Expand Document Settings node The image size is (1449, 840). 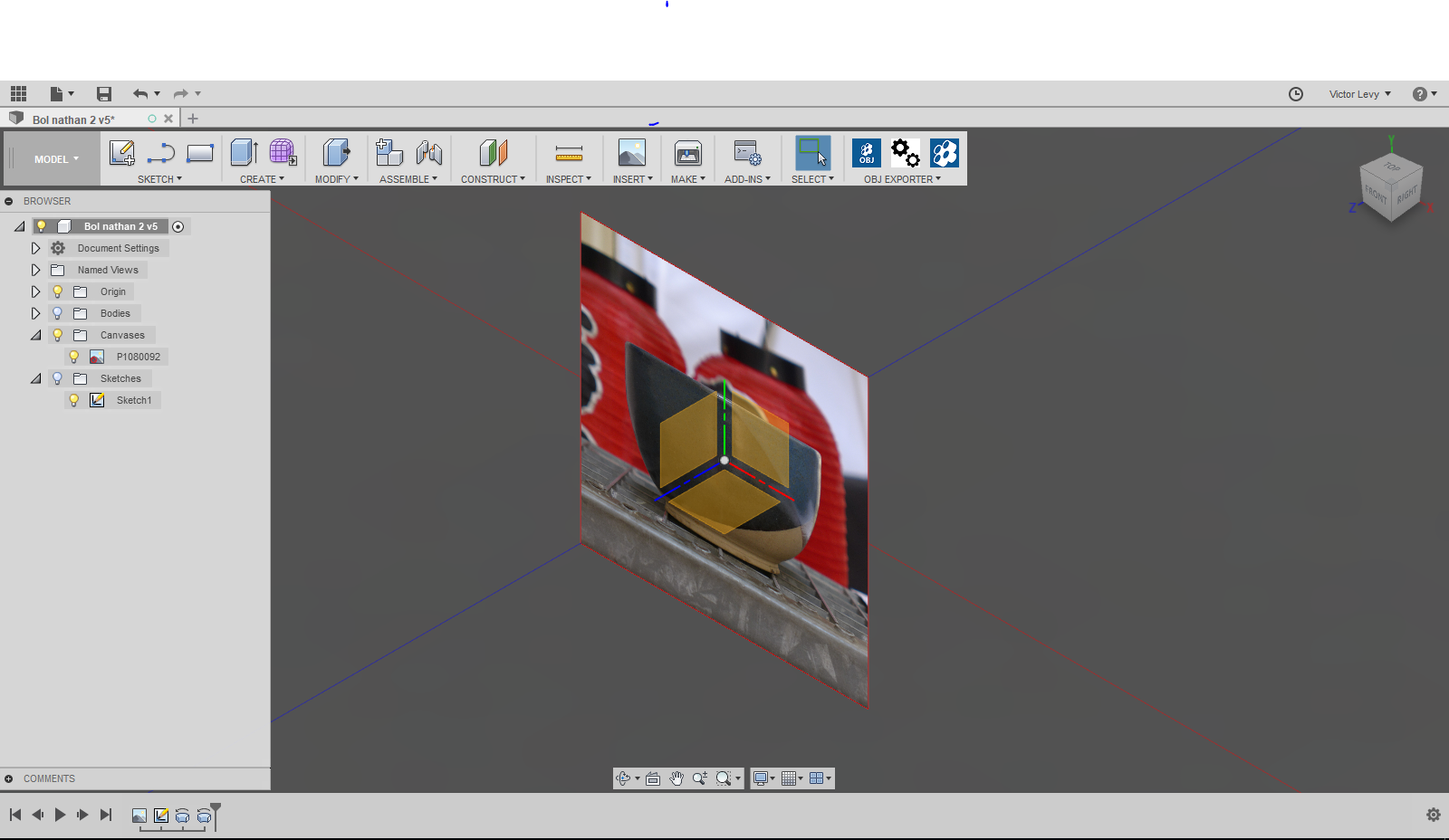click(x=35, y=248)
